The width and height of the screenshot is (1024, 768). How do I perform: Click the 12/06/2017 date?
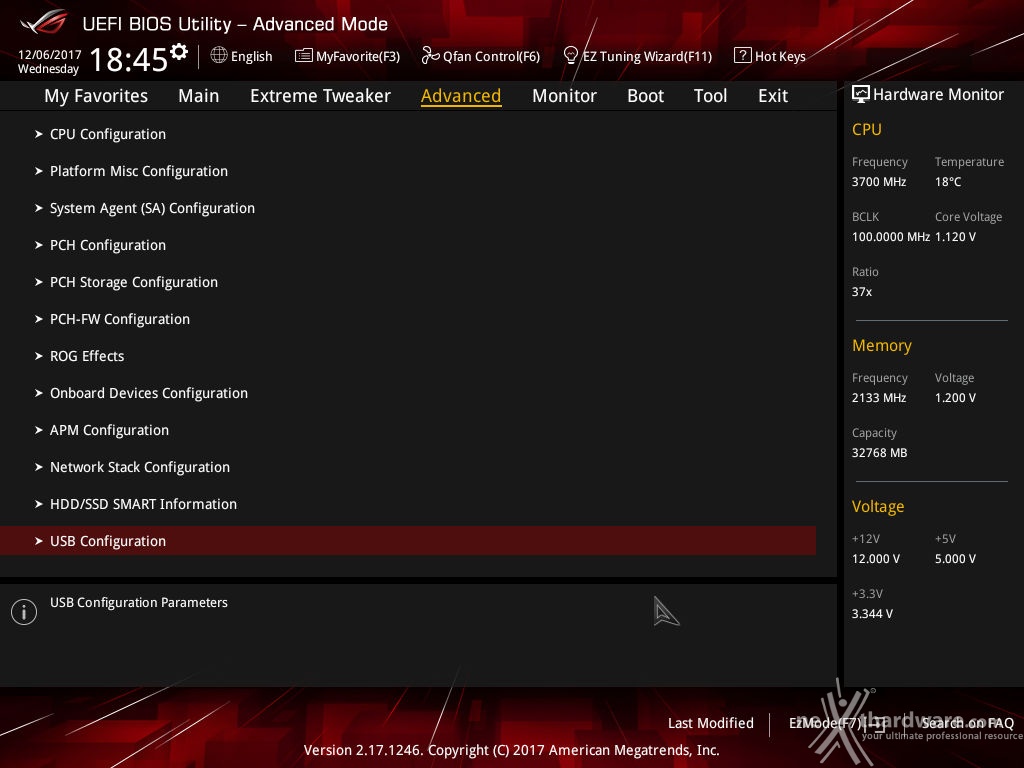click(x=50, y=55)
